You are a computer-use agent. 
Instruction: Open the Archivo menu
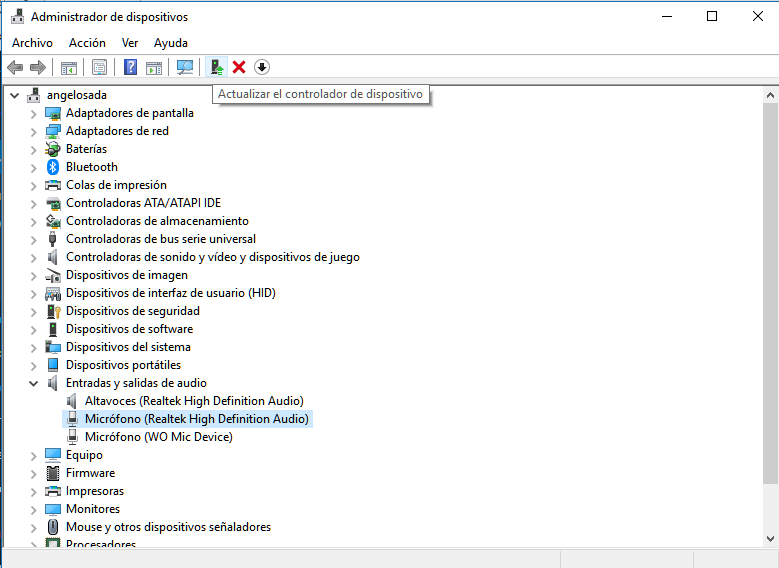pos(32,43)
